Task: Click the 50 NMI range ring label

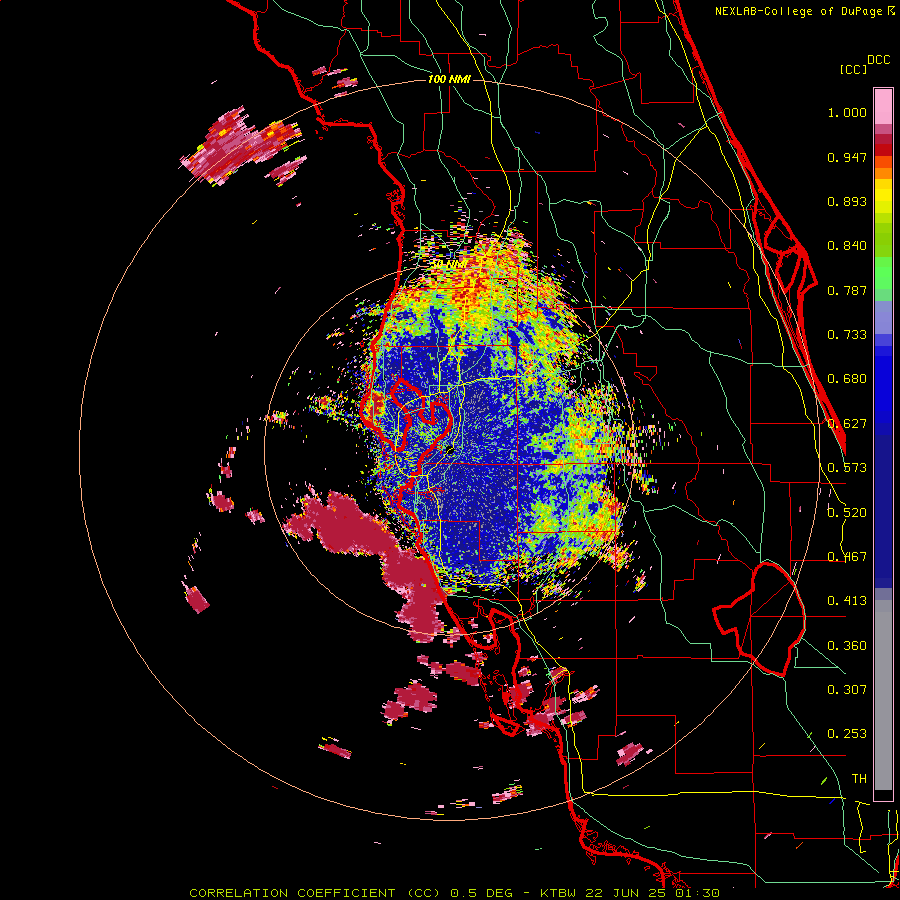Action: coord(448,264)
